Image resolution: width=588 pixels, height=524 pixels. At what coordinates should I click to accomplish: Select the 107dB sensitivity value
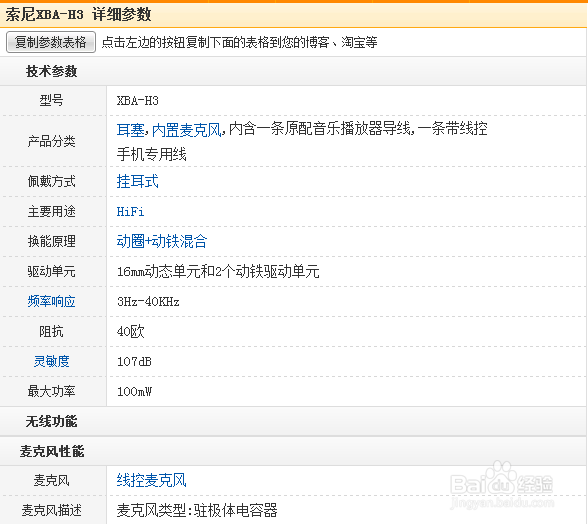pos(134,362)
